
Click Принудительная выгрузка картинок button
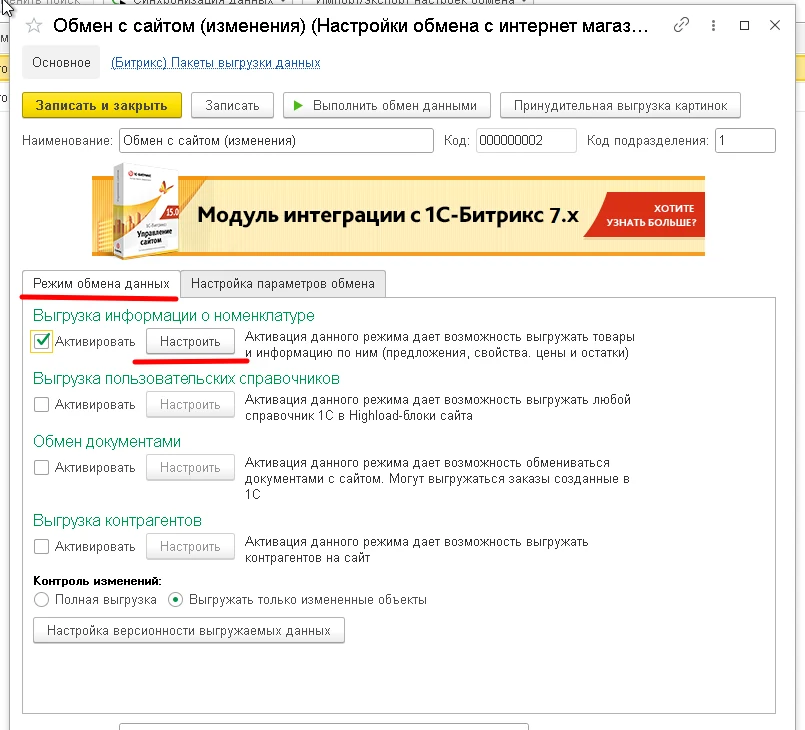tap(620, 105)
